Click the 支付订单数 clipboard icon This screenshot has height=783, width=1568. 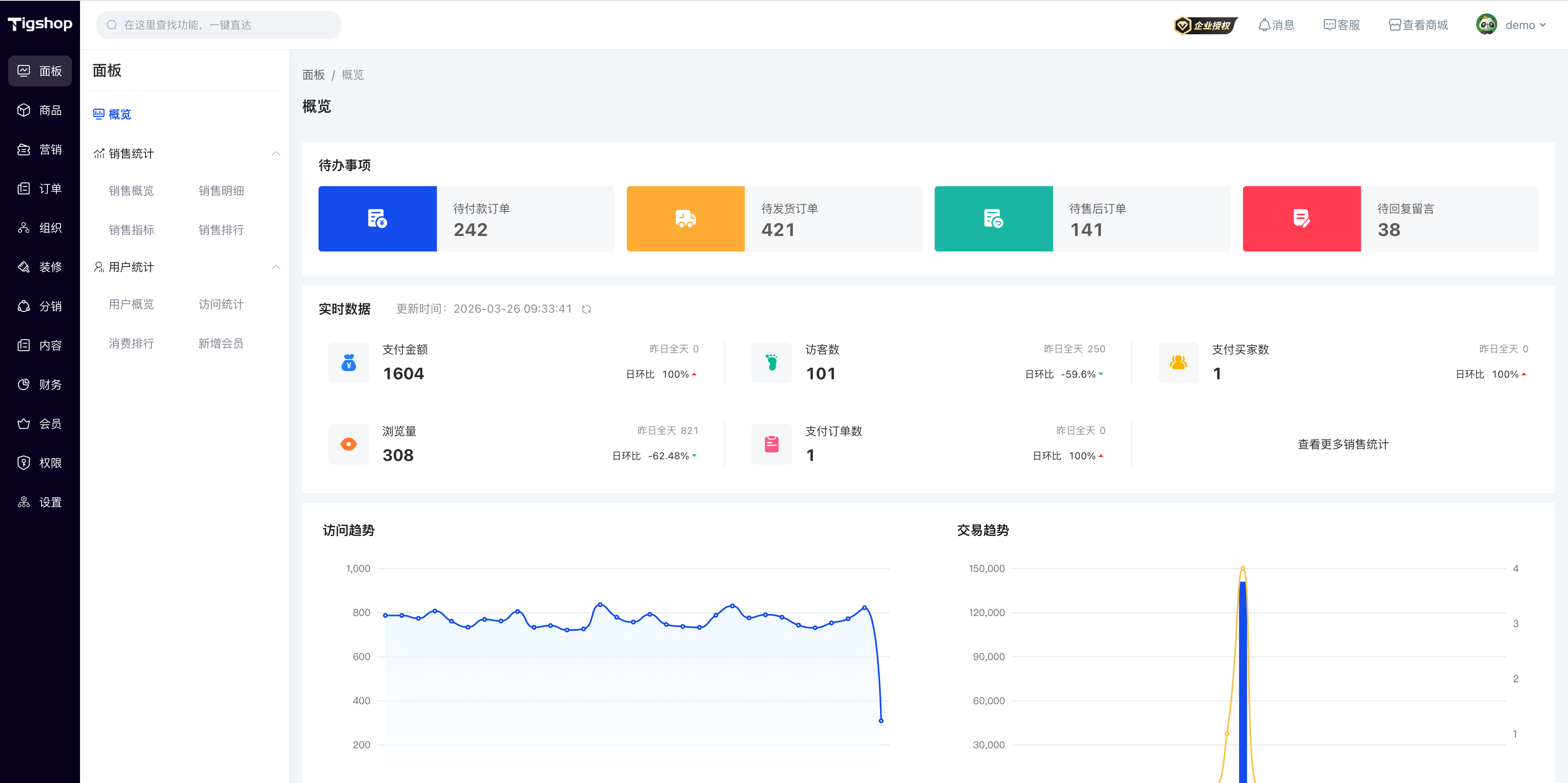772,444
